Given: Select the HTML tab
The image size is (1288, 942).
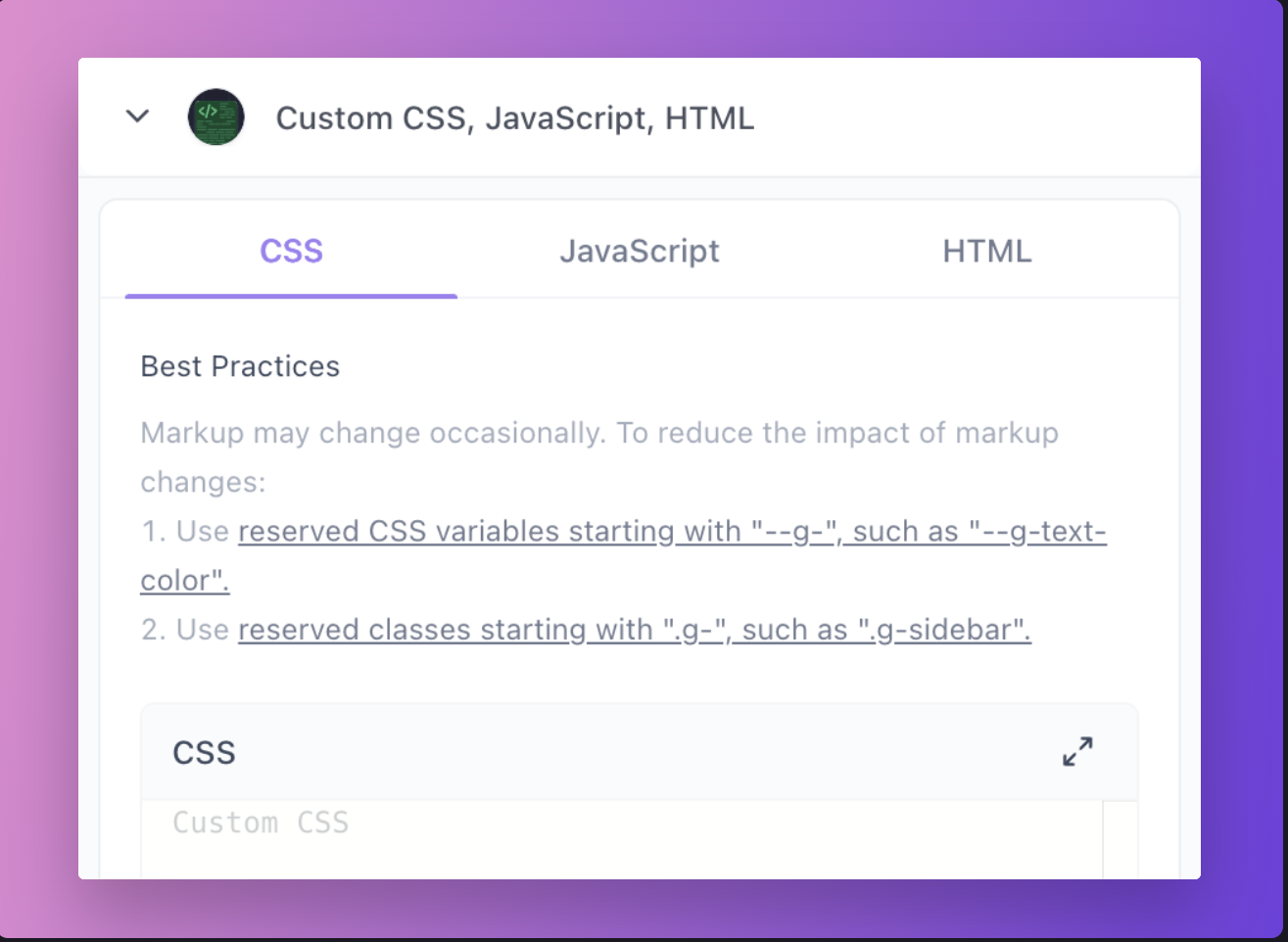Looking at the screenshot, I should click(986, 252).
